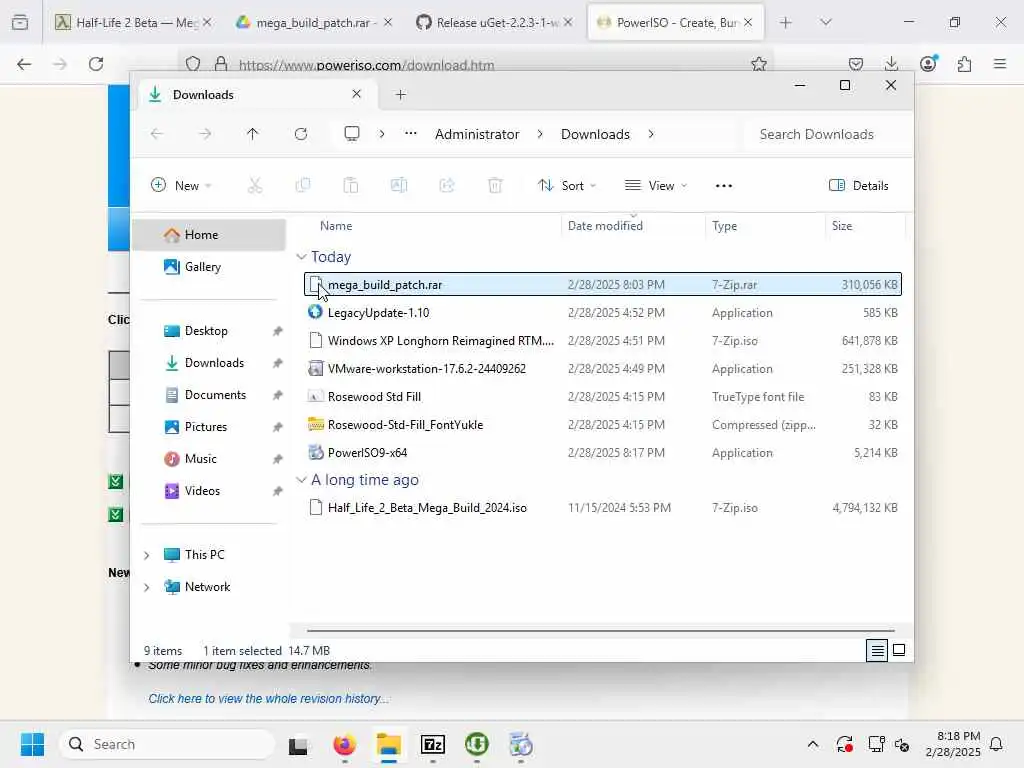
Task: Click the Cut scissors icon in Explorer toolbar
Action: 255,185
